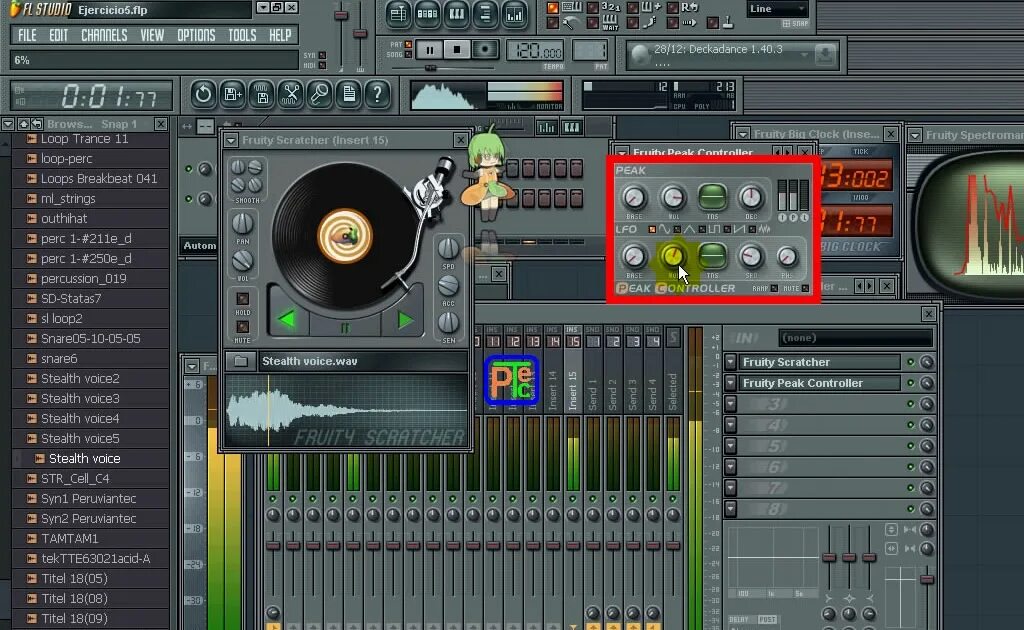Toggle HOLD in Fruity Scratcher
This screenshot has width=1024, height=630.
tap(242, 299)
